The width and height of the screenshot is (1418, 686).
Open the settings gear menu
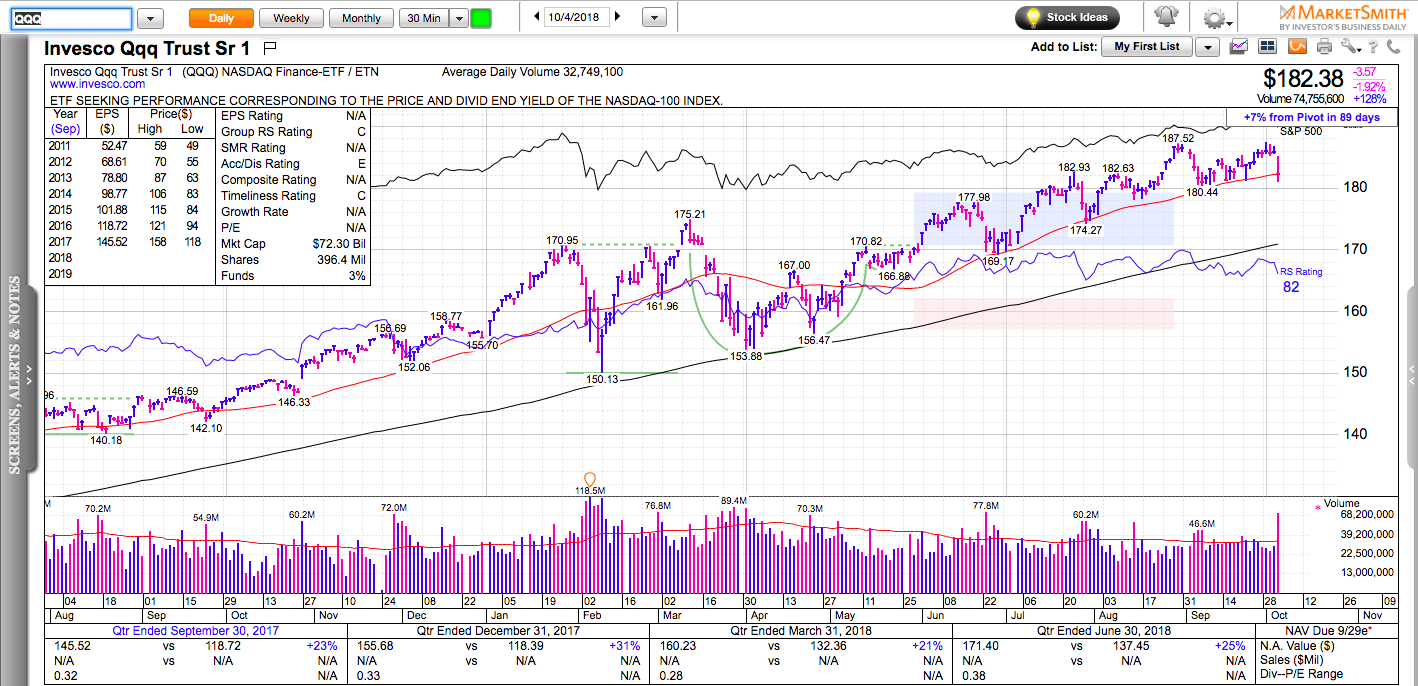click(1216, 18)
